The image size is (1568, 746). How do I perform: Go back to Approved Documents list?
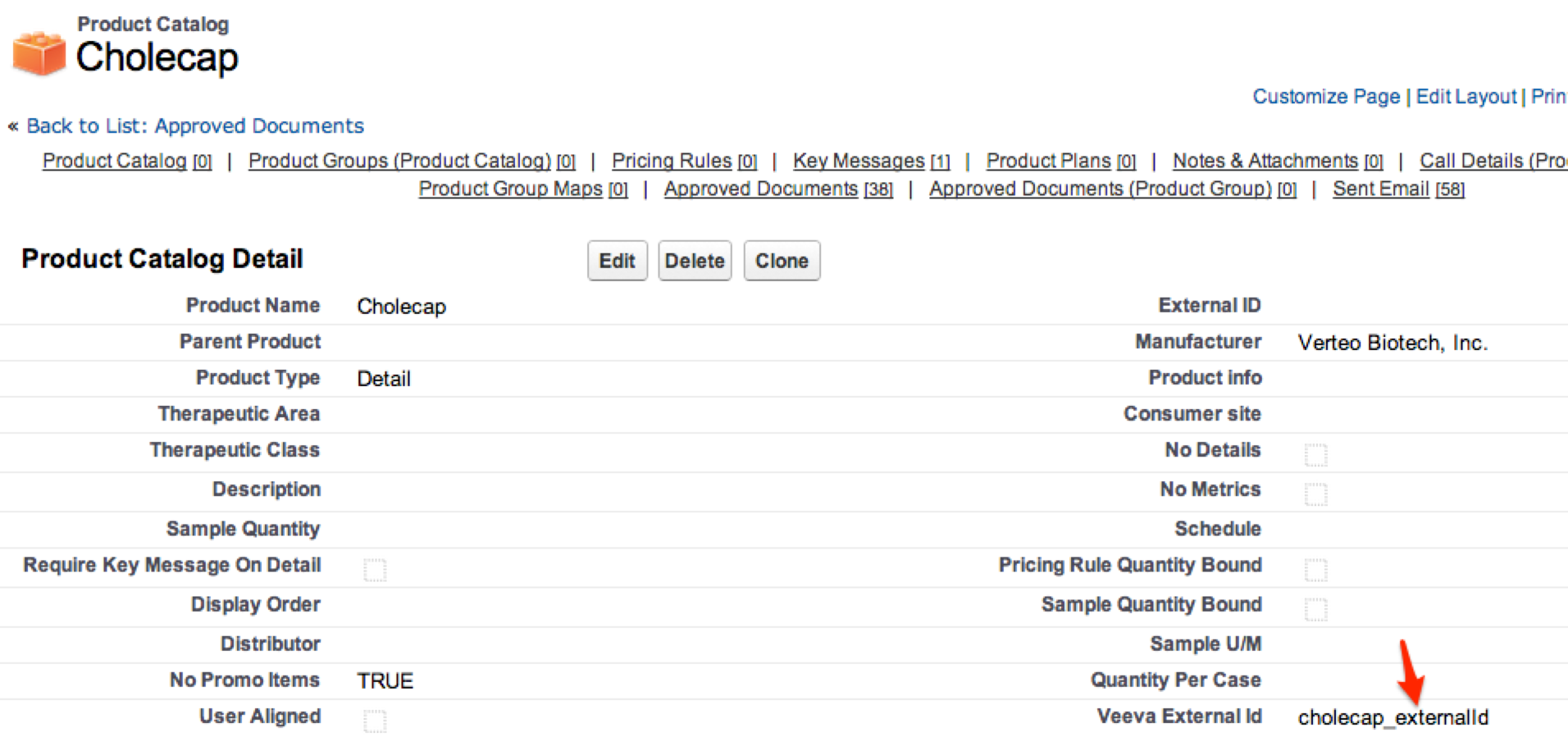point(194,125)
